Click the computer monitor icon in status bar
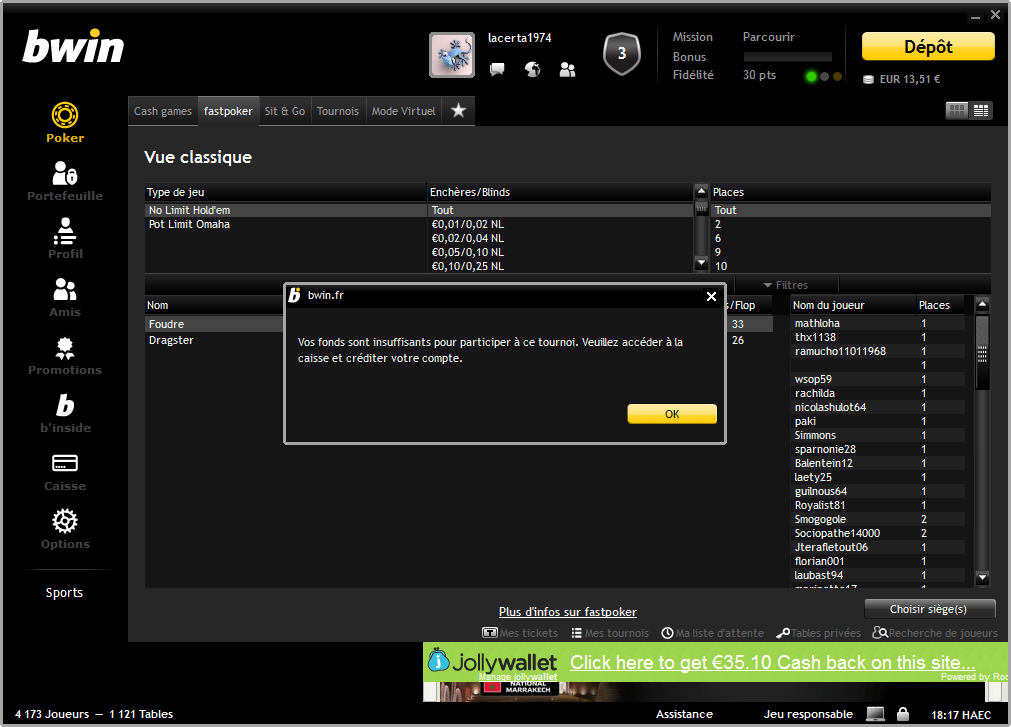1011x727 pixels. click(x=876, y=713)
